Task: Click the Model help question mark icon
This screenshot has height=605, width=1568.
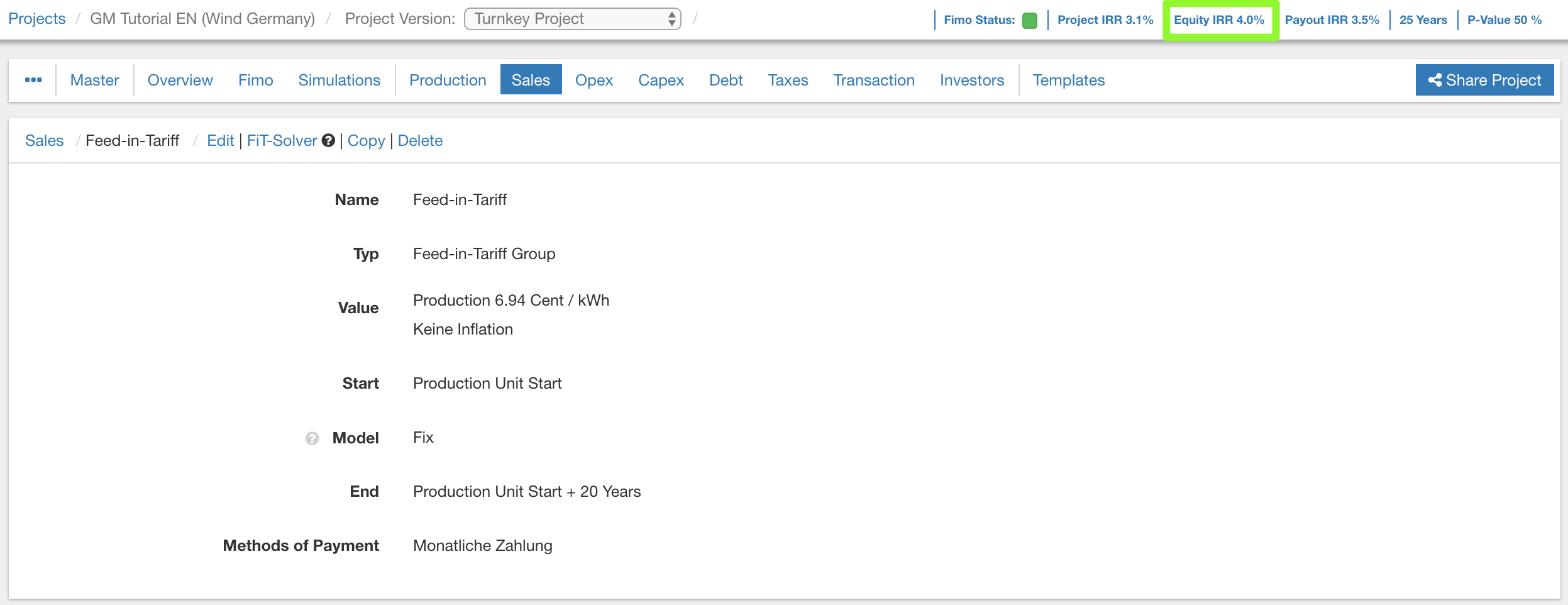Action: [x=312, y=438]
